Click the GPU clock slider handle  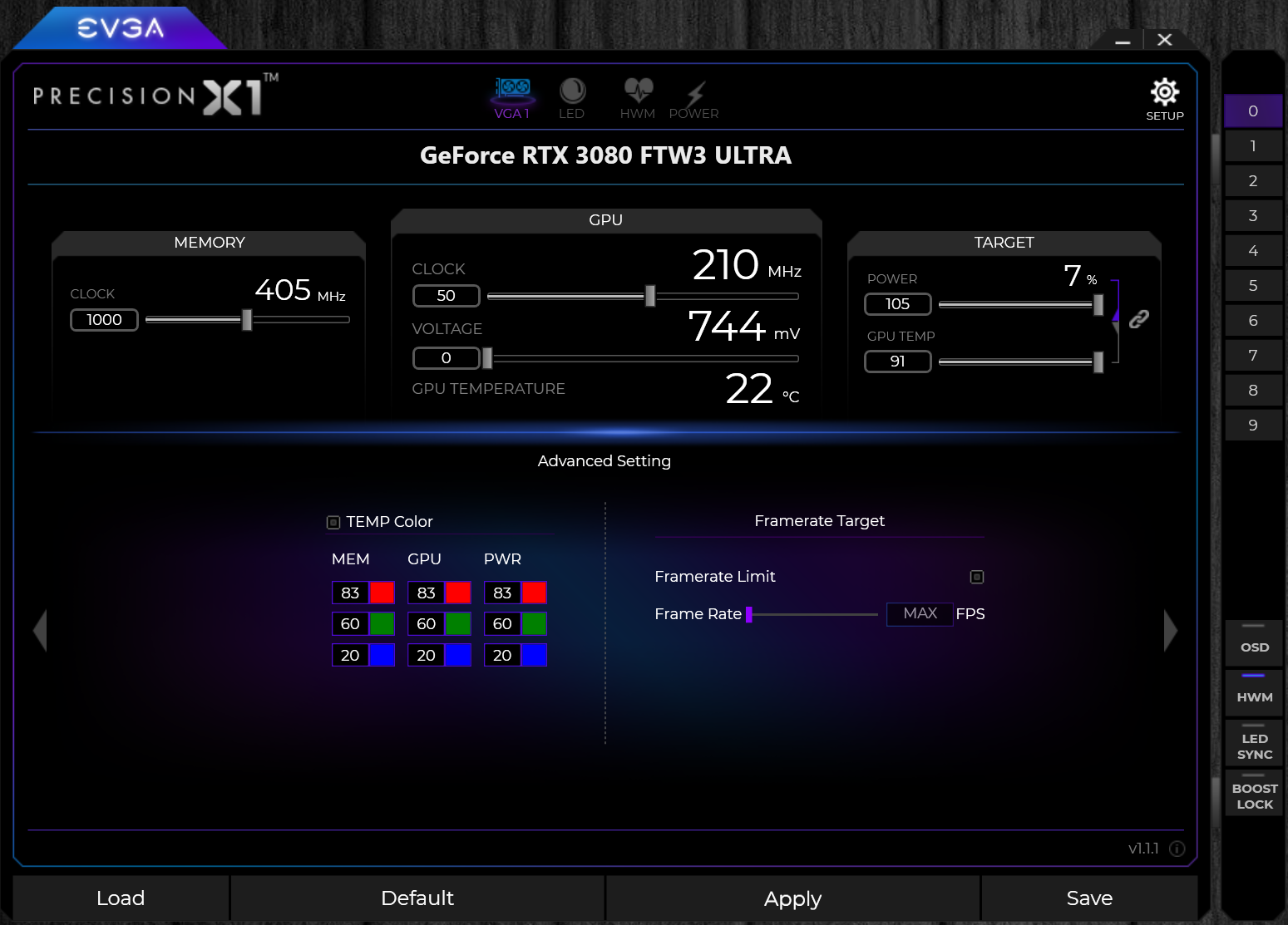click(650, 296)
